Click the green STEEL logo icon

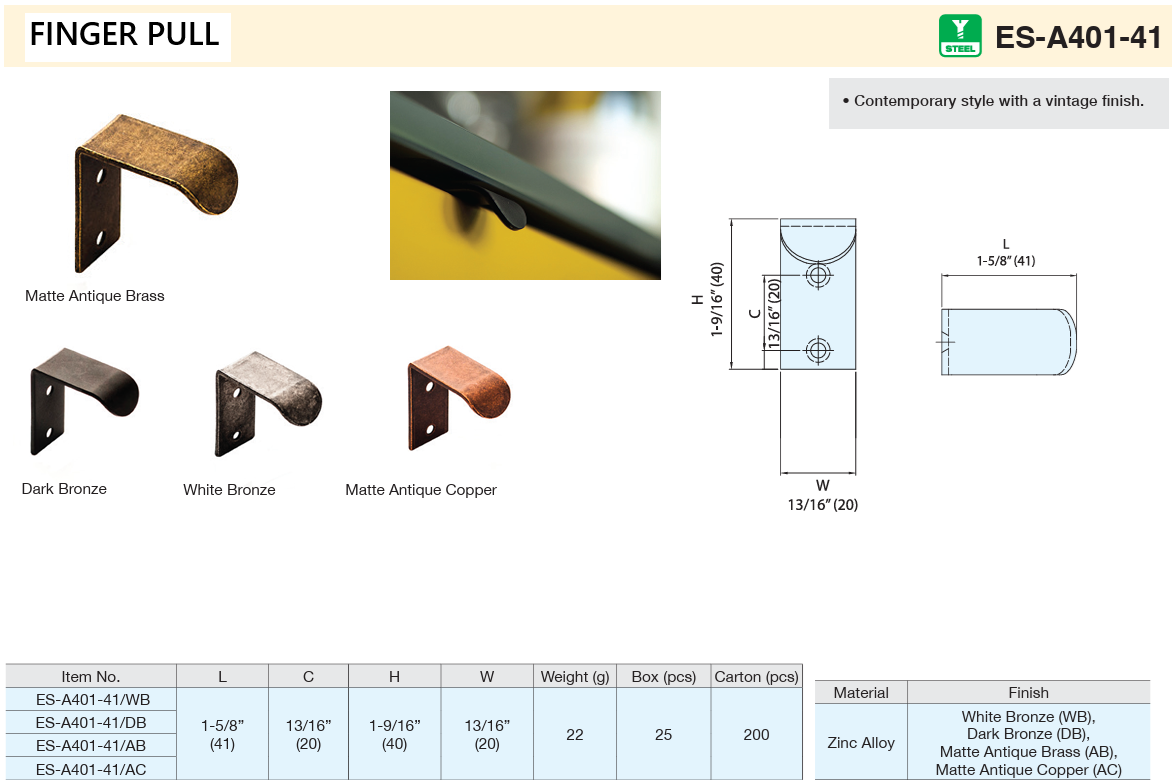coord(960,36)
